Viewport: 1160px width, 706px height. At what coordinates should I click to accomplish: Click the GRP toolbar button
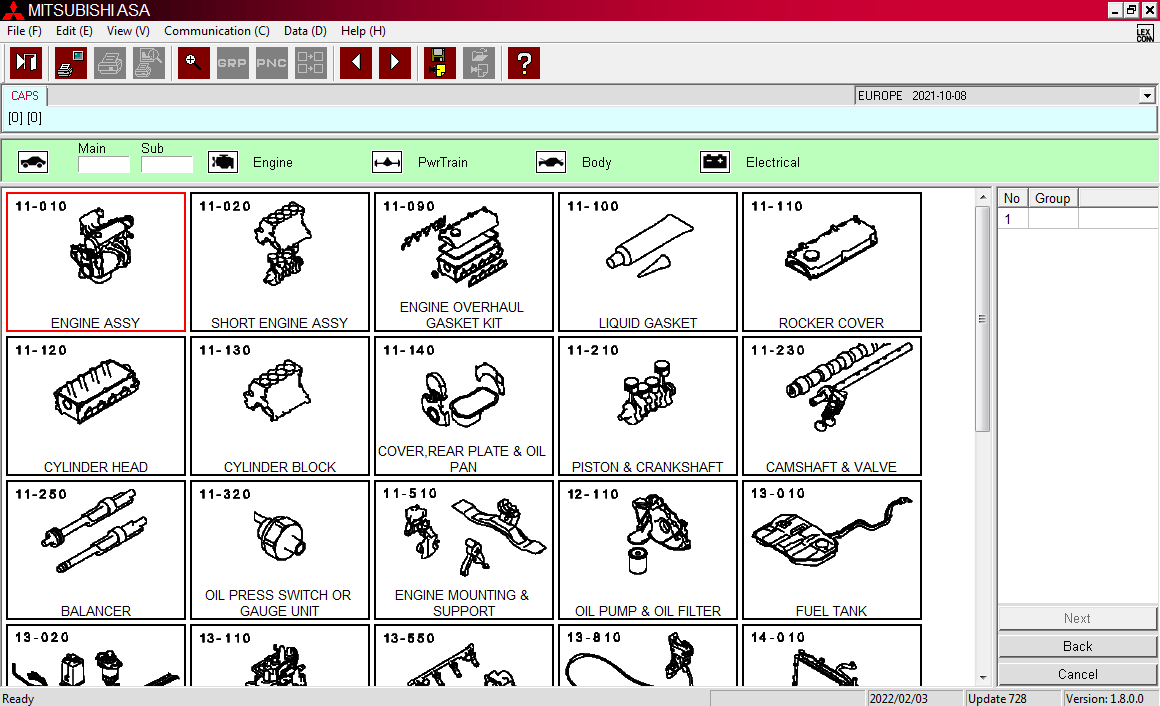coord(232,63)
